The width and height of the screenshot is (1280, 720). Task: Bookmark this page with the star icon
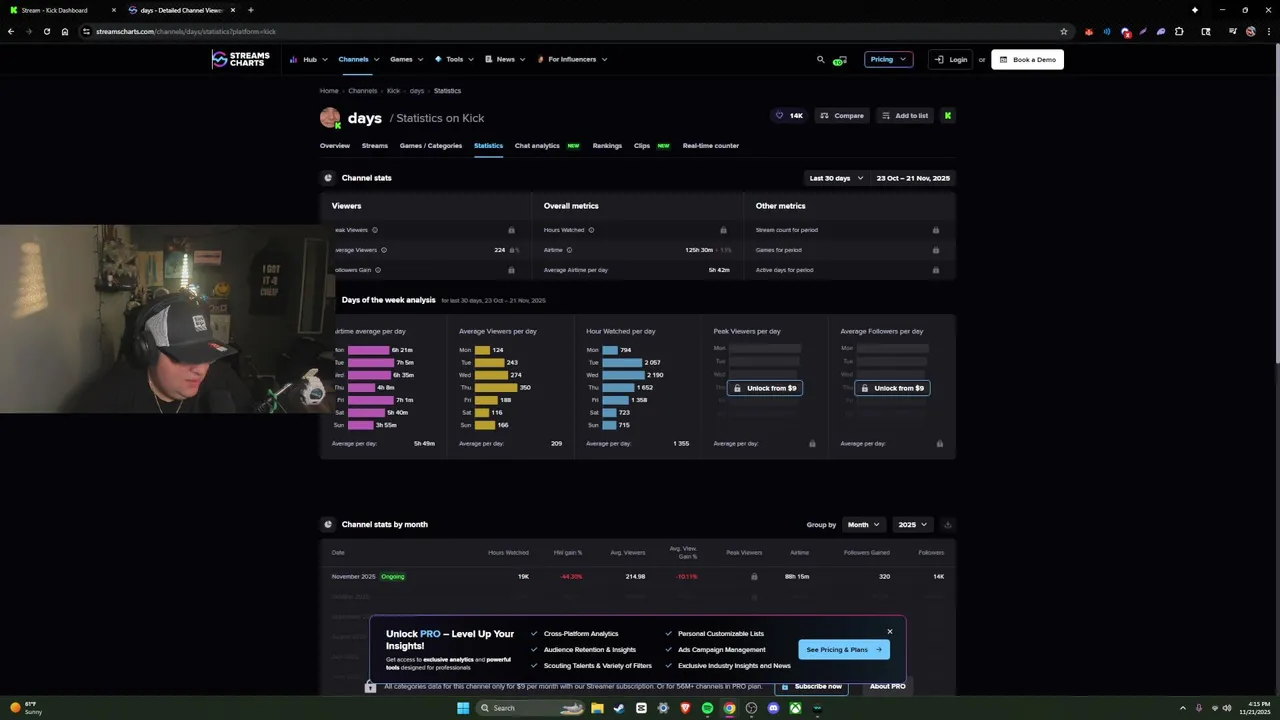click(1064, 31)
